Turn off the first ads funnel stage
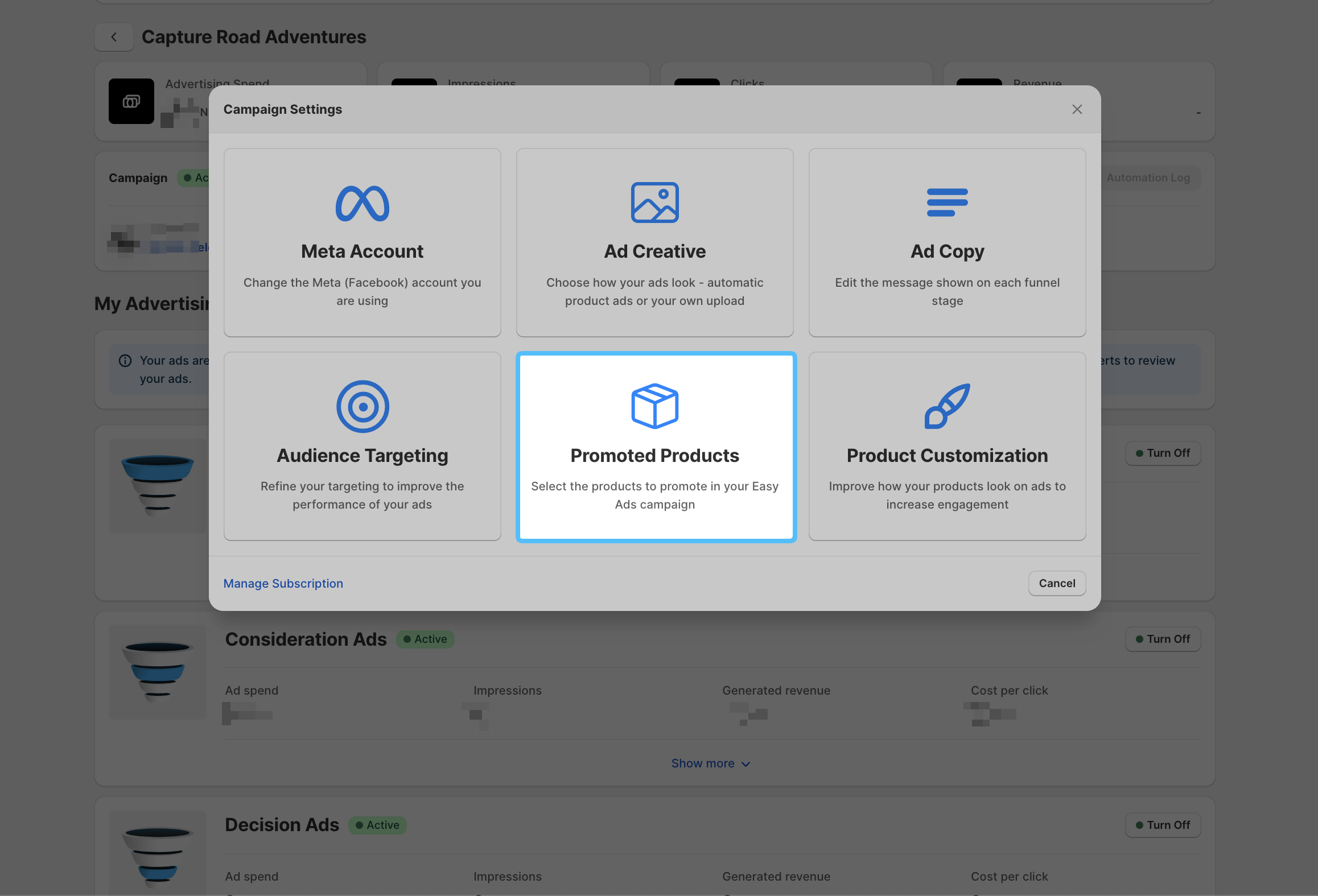 tap(1163, 453)
